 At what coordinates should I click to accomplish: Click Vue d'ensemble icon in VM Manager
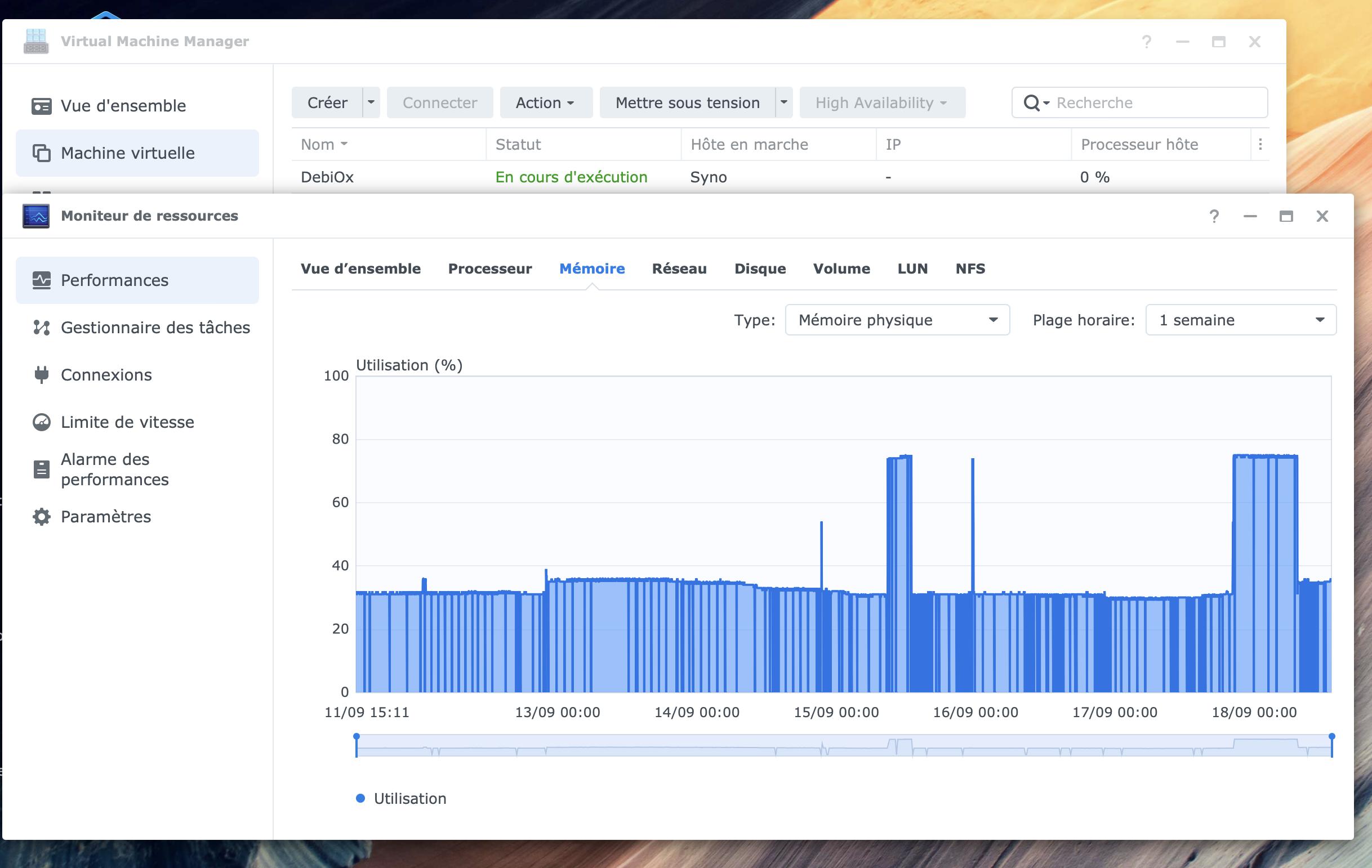coord(42,106)
